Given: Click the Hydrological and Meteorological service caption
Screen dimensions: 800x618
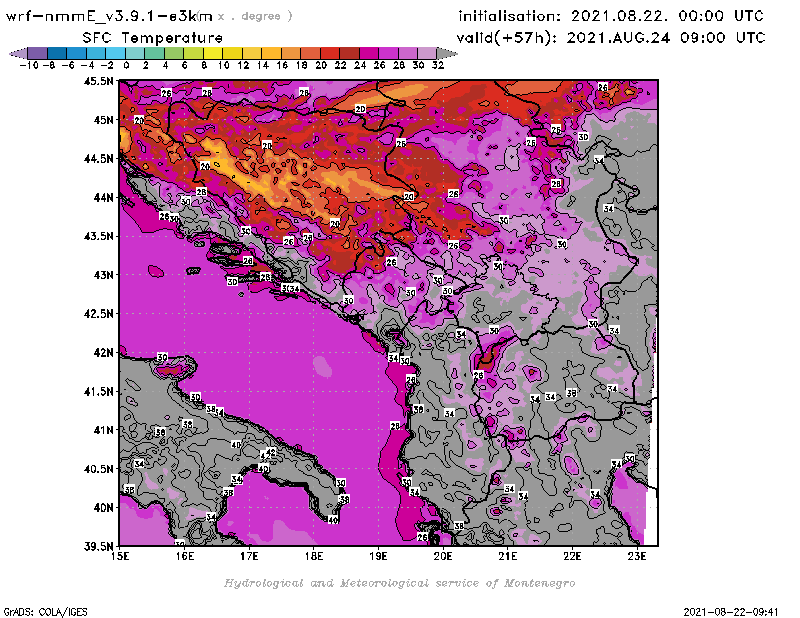Looking at the screenshot, I should 399,583.
